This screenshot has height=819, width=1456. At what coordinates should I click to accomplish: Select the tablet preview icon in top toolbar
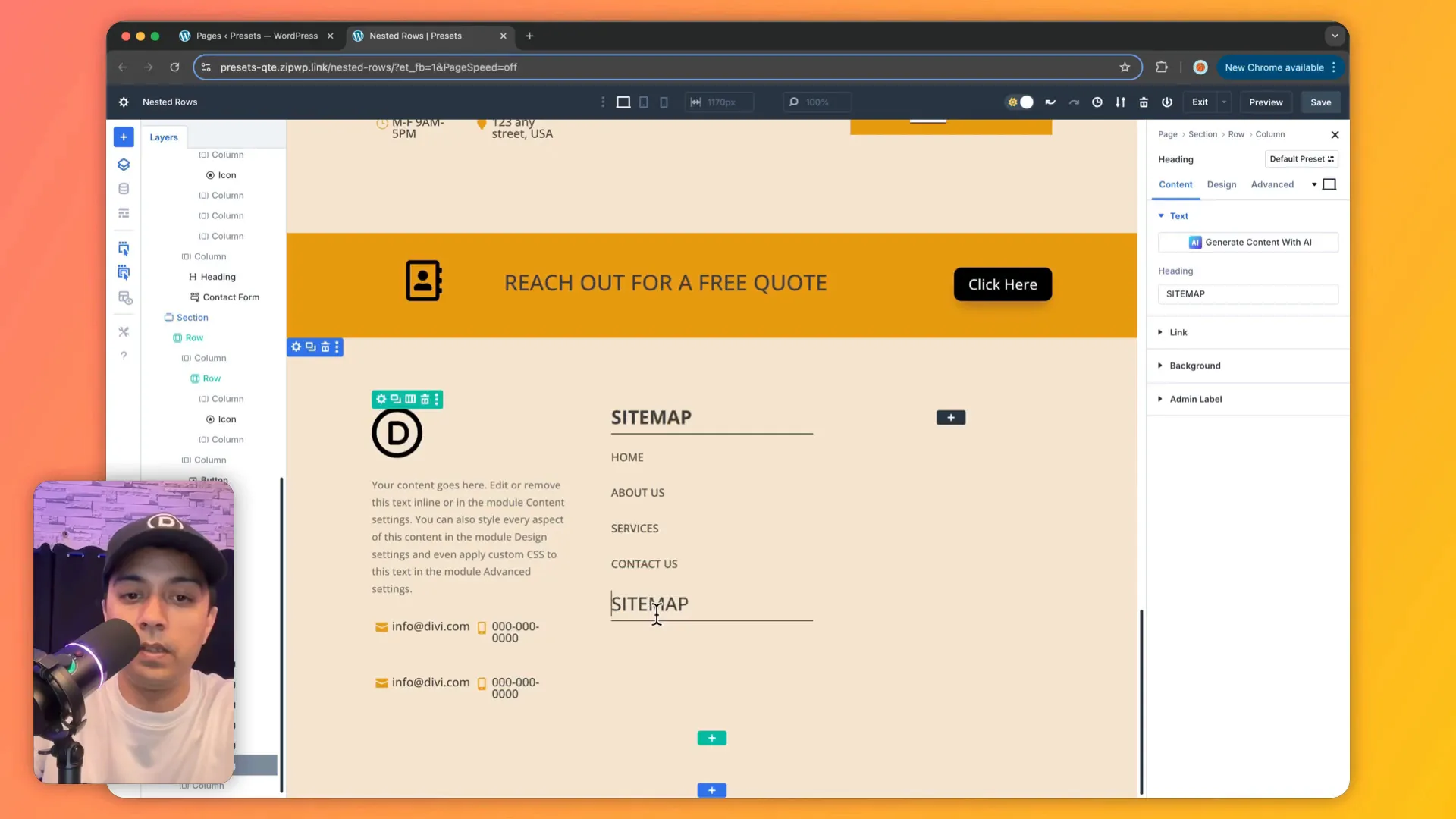click(x=644, y=102)
